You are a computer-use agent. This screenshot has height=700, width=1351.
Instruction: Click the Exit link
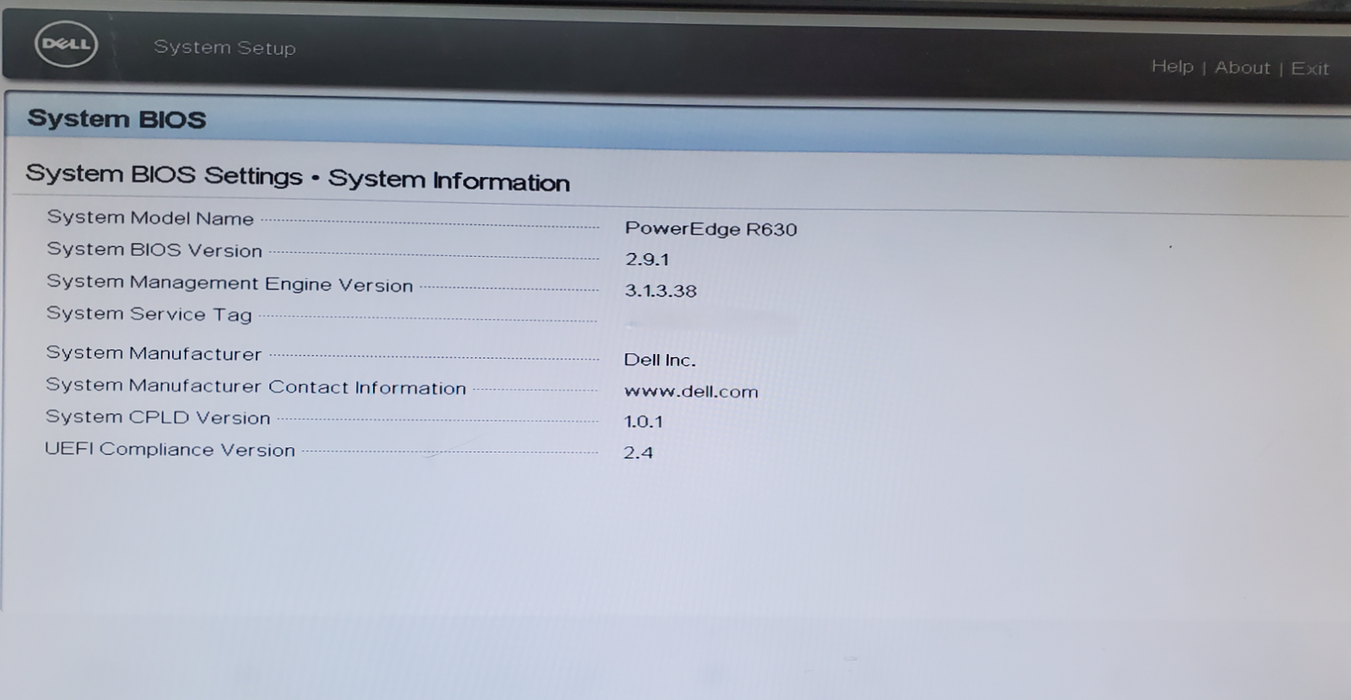click(x=1310, y=68)
